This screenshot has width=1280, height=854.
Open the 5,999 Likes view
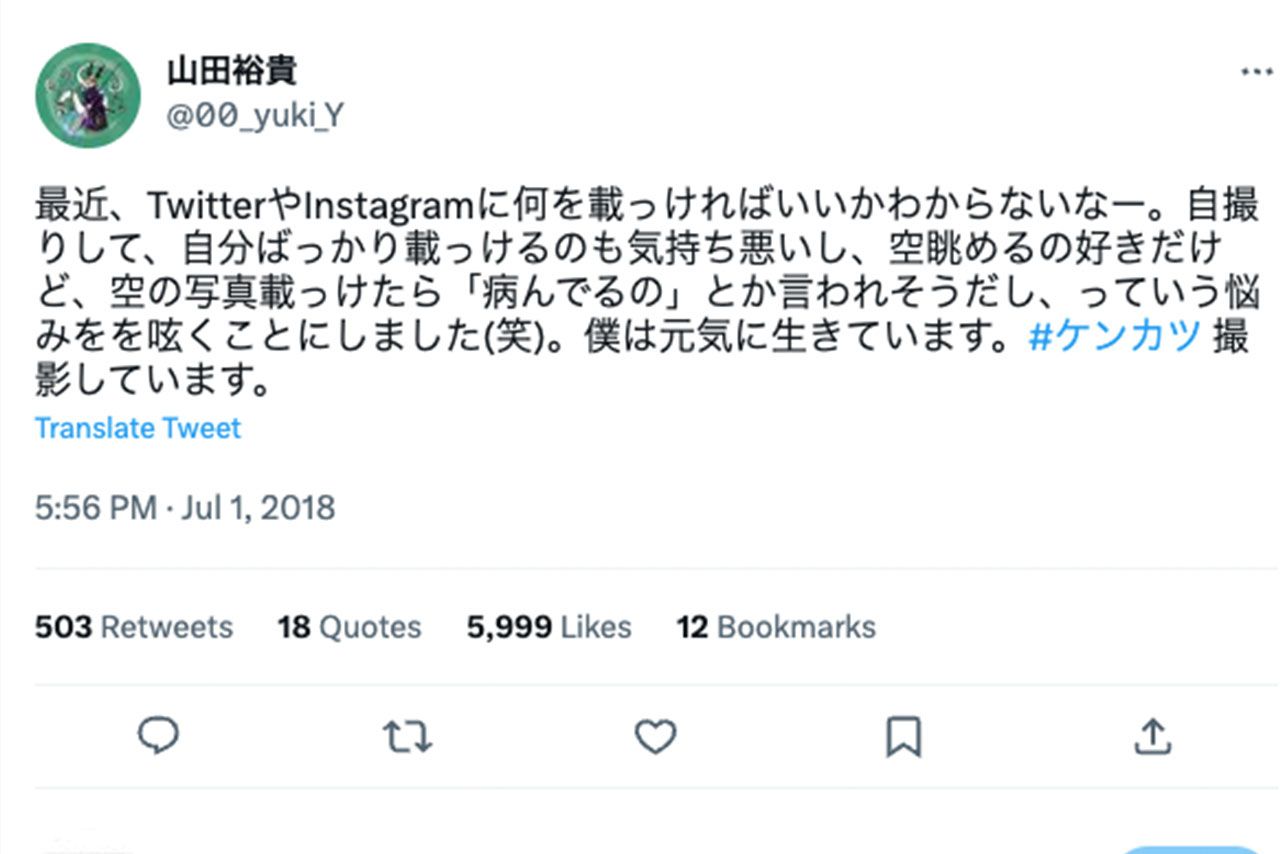pos(547,627)
